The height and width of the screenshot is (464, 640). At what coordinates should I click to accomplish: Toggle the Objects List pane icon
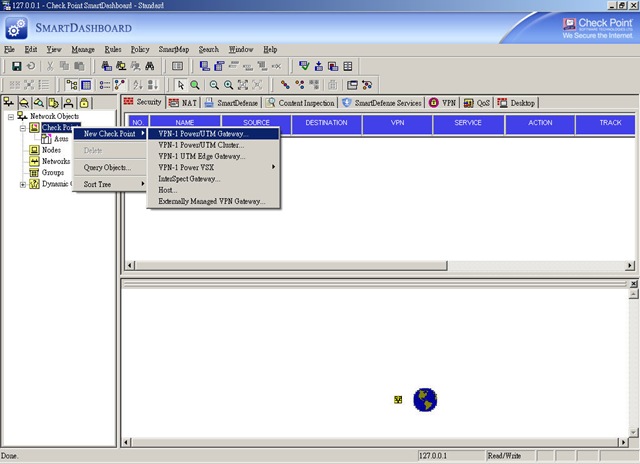tap(105, 85)
